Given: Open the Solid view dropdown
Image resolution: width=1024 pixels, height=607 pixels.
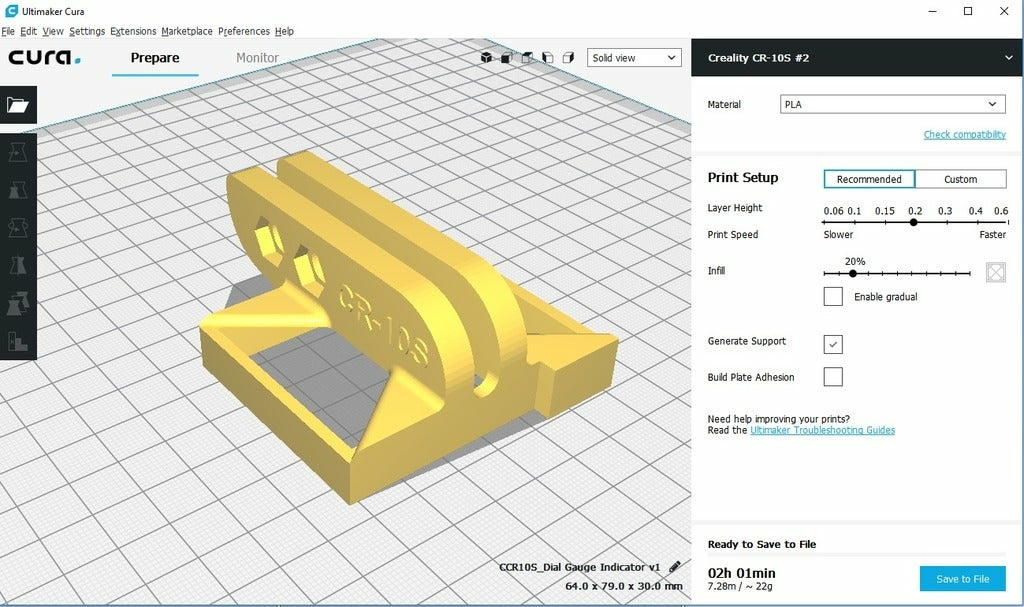Looking at the screenshot, I should tap(633, 57).
